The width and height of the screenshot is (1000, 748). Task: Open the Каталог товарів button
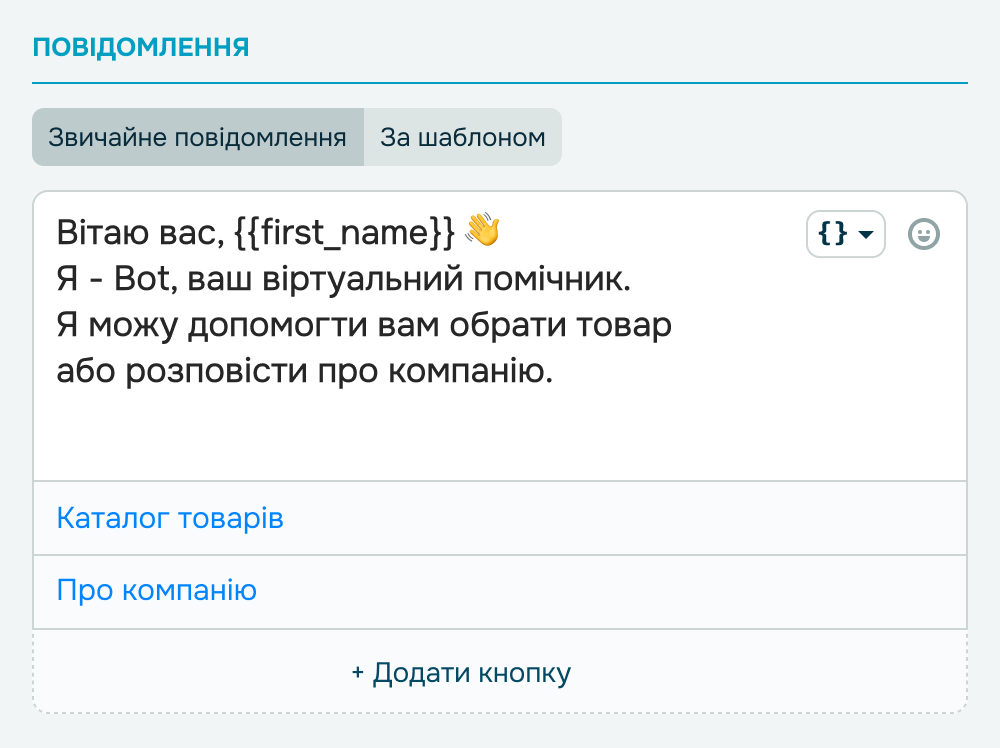tap(170, 519)
